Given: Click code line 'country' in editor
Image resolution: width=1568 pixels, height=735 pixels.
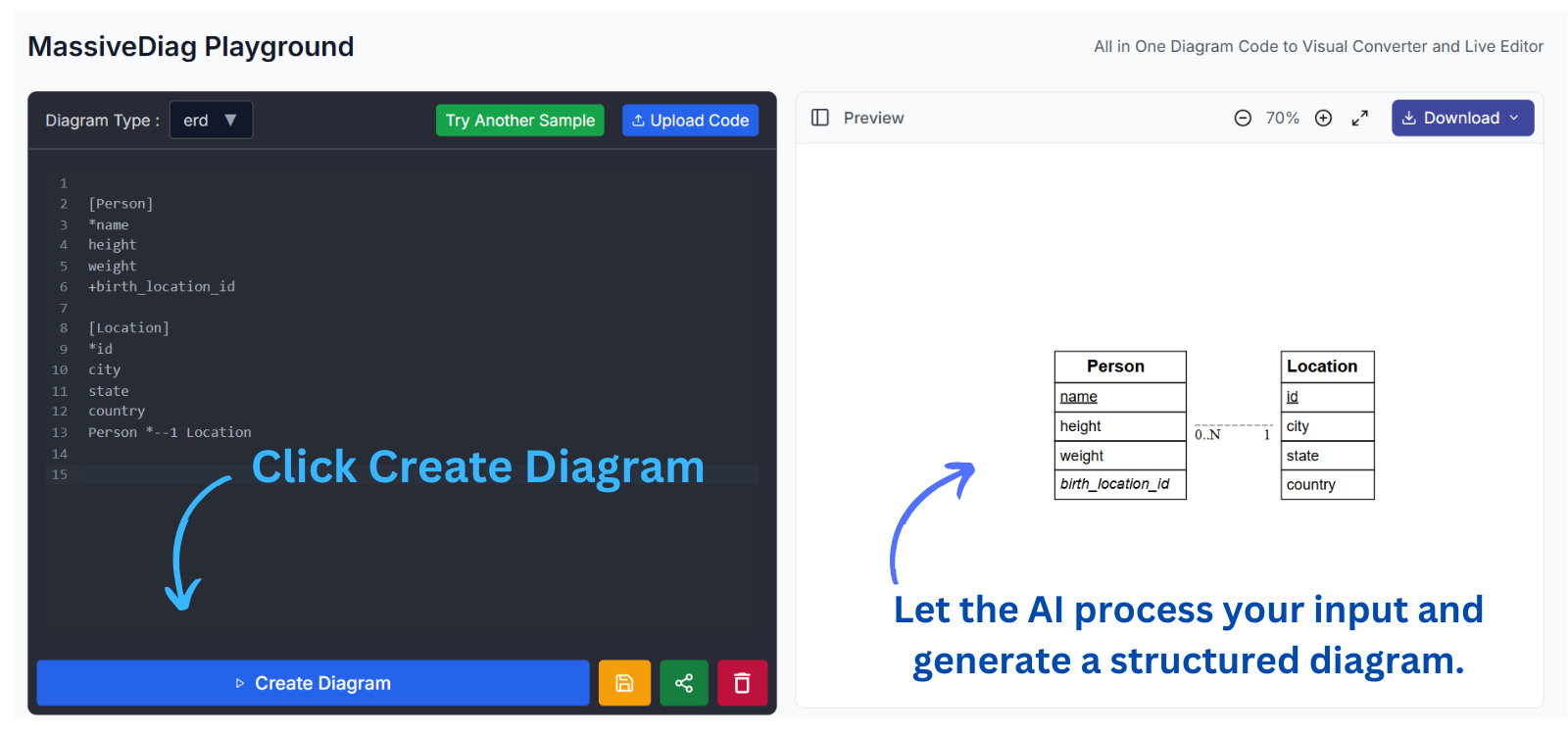Looking at the screenshot, I should click(x=117, y=411).
